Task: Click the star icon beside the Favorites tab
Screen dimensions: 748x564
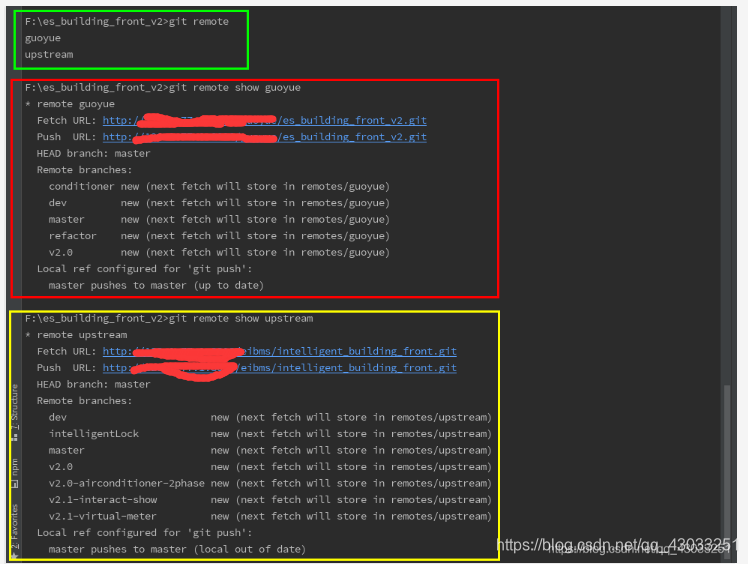Action: tap(14, 555)
